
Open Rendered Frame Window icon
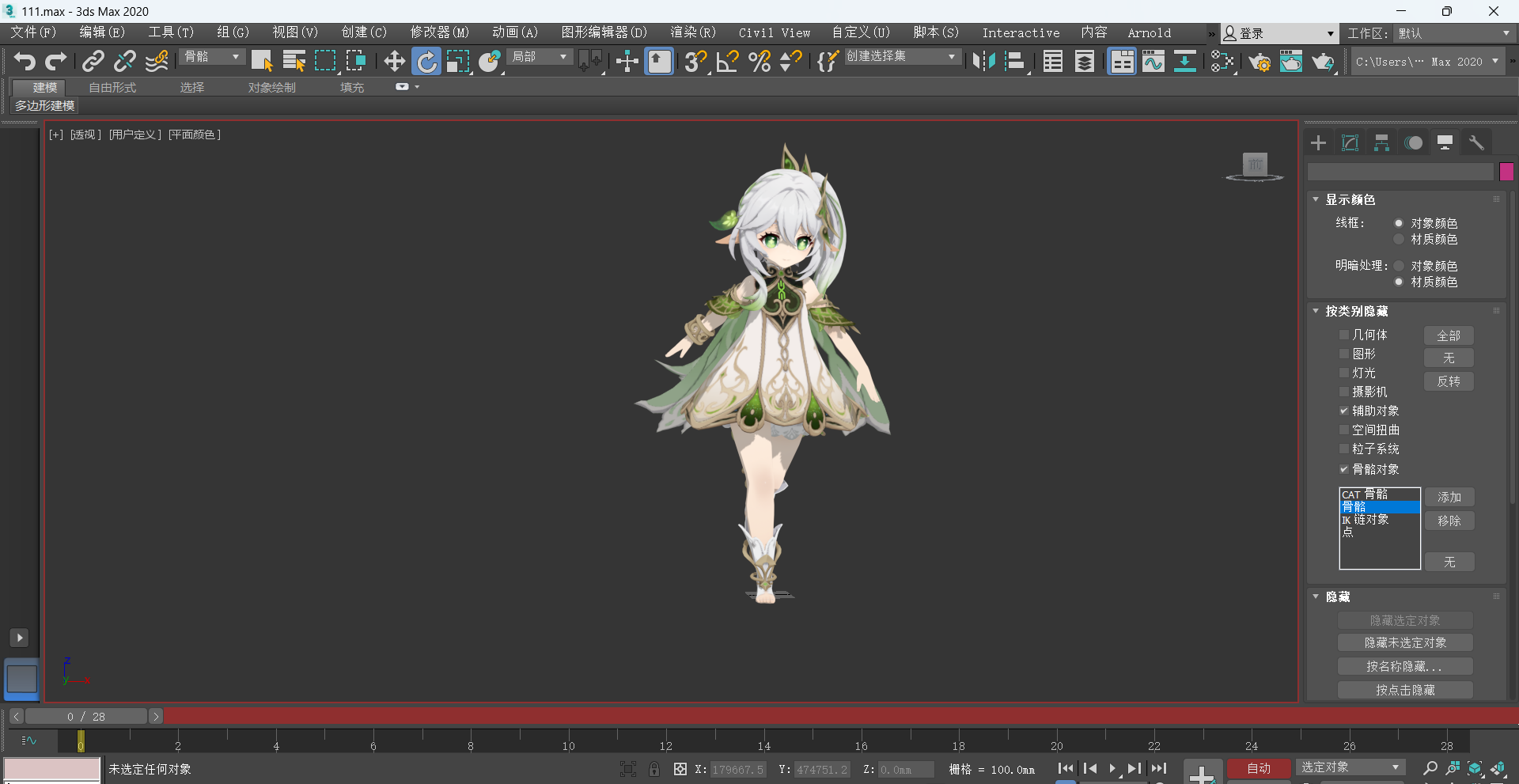point(1291,61)
